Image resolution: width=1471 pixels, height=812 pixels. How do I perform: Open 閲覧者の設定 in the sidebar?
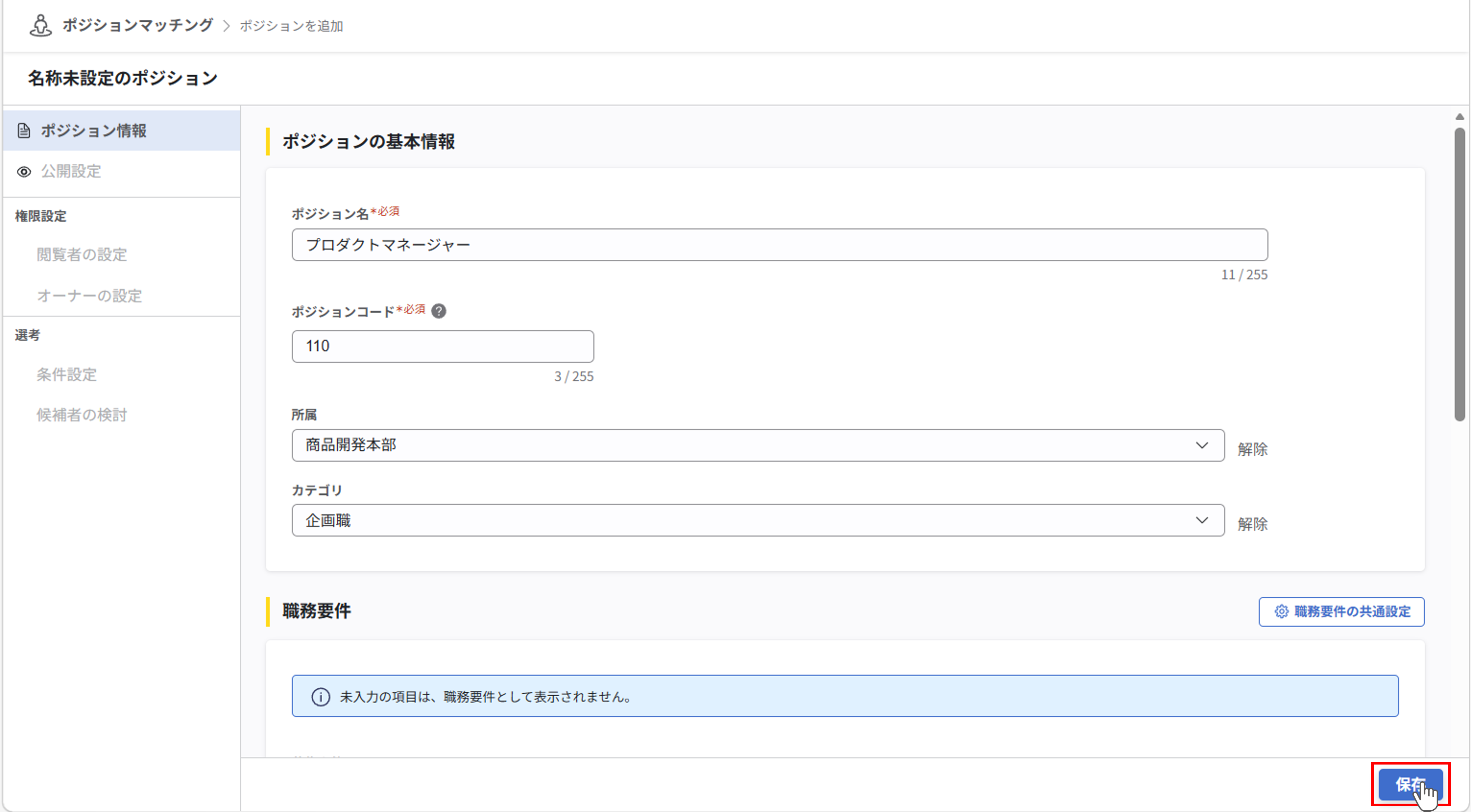point(82,255)
